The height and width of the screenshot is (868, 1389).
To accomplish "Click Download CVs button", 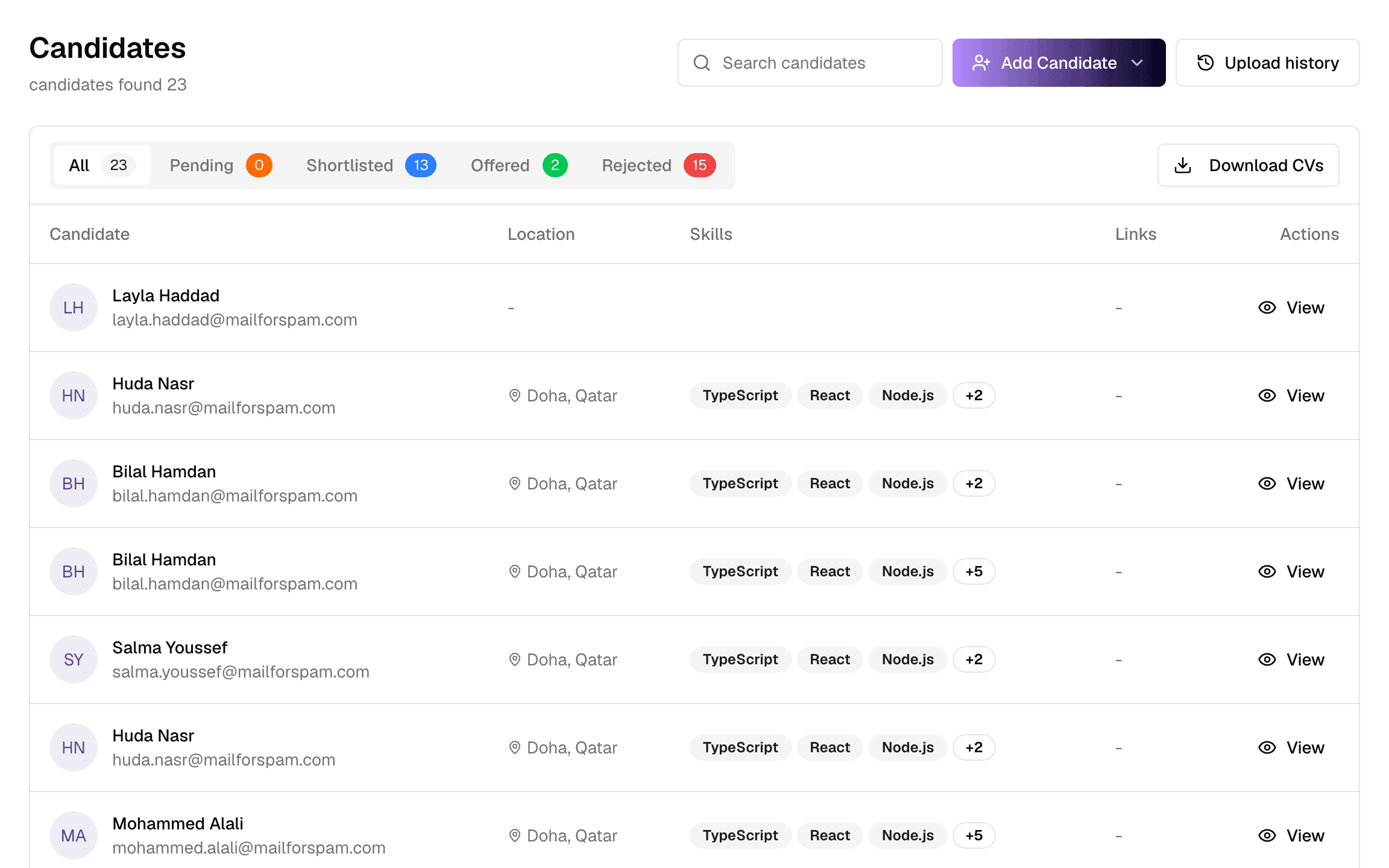I will pyautogui.click(x=1248, y=165).
